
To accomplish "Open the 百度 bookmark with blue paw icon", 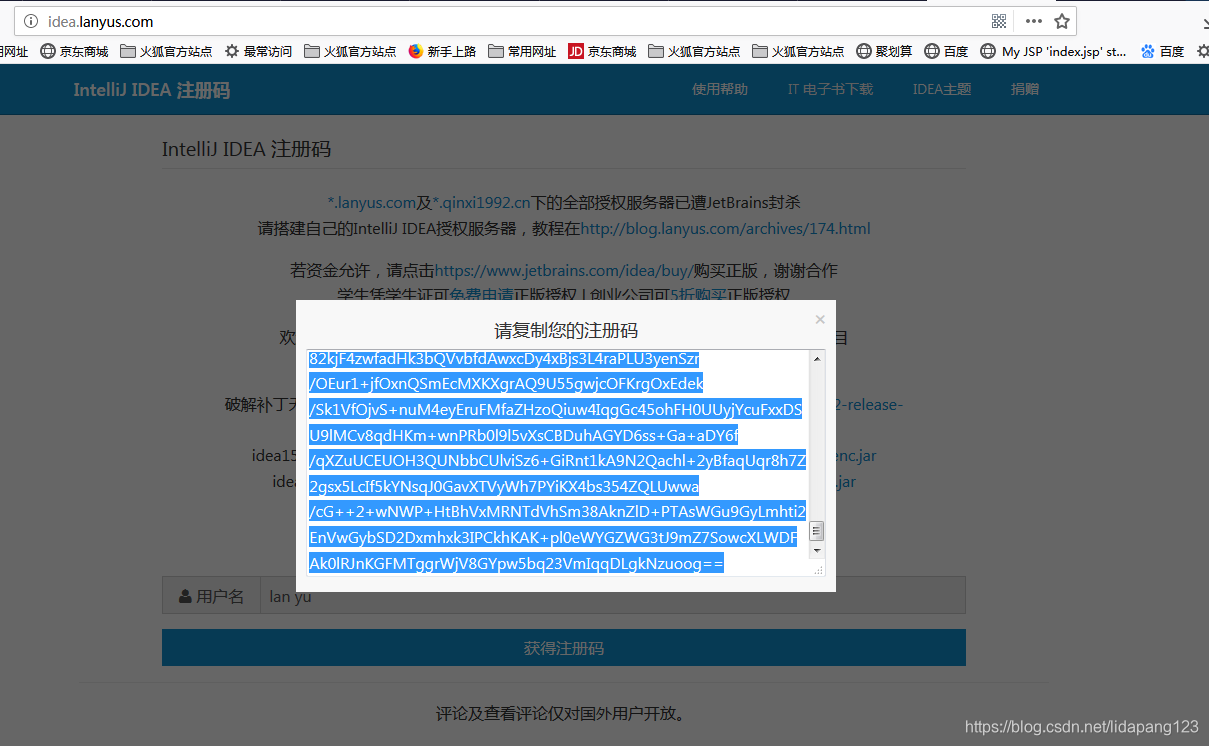I will 1162,51.
